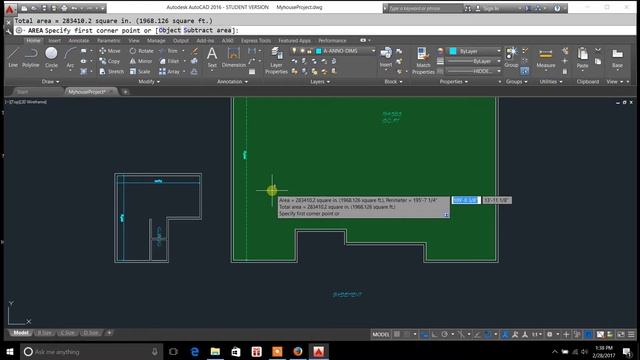Image resolution: width=640 pixels, height=360 pixels.
Task: Click the cyan ByLayer color swatch
Action: 453,51
